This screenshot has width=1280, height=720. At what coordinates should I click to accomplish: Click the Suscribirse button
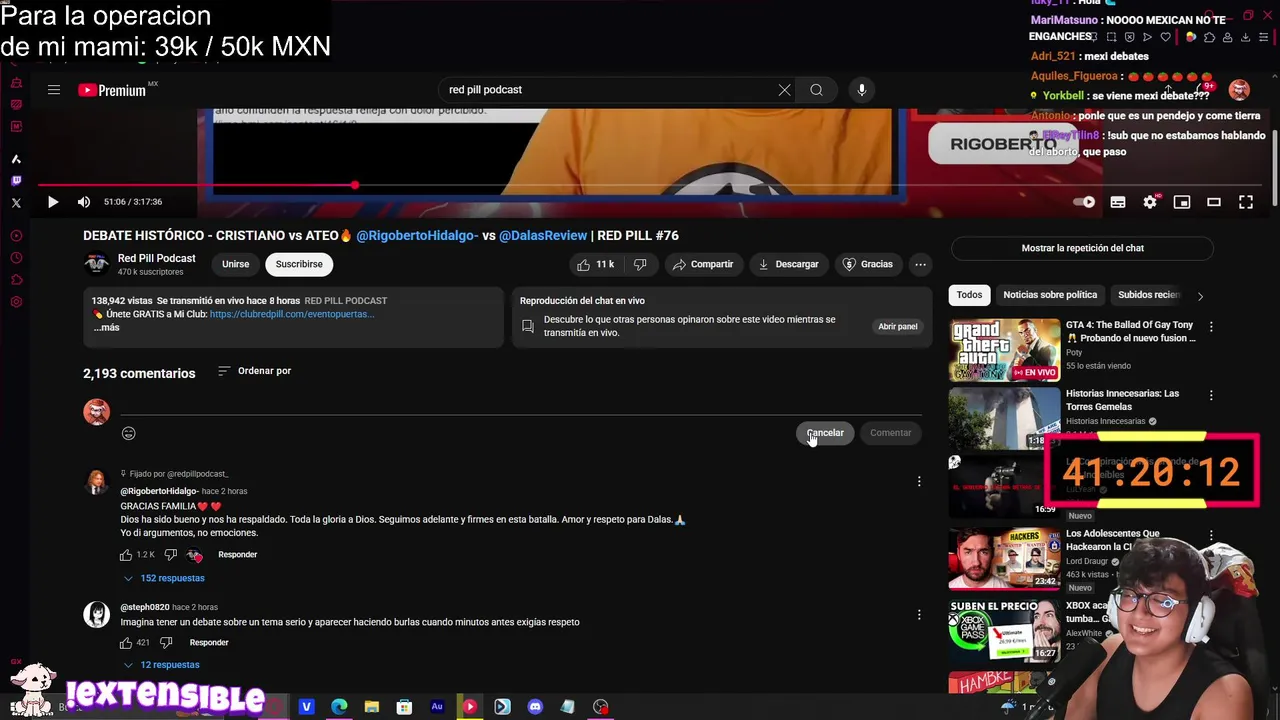point(299,264)
